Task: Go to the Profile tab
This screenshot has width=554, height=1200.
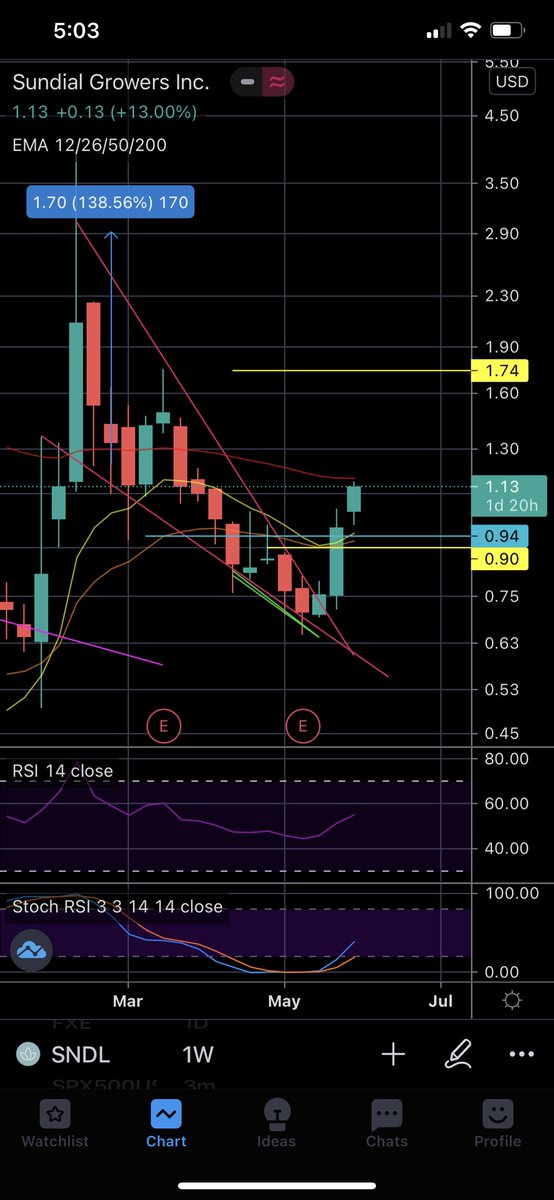Action: click(x=498, y=1124)
